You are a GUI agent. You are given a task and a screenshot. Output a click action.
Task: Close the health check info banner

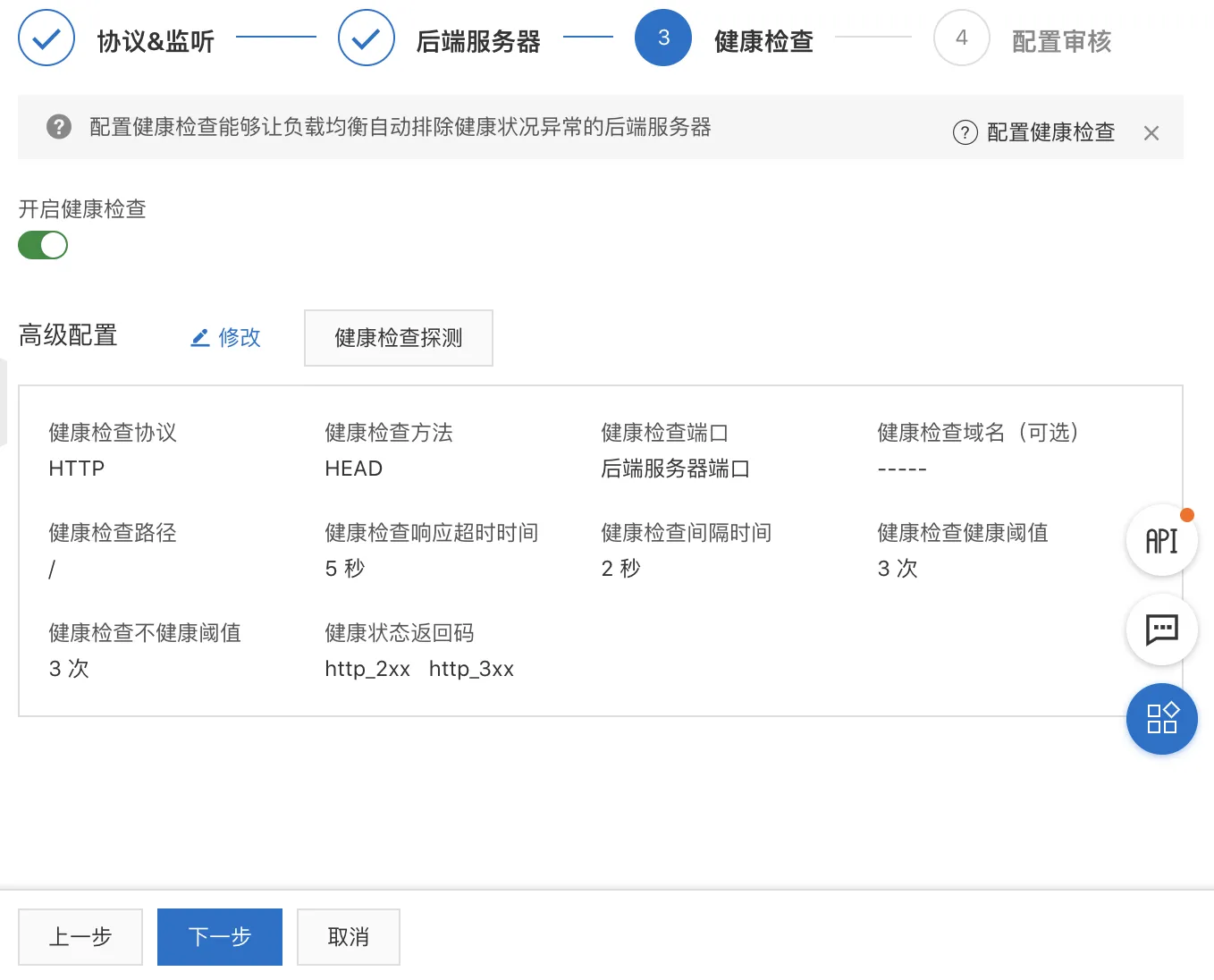(x=1151, y=133)
